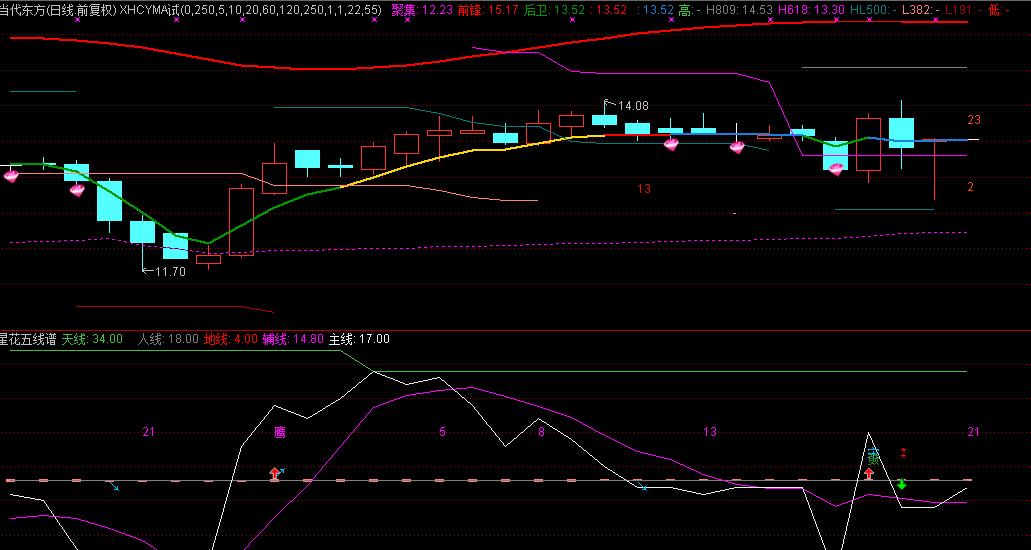The width and height of the screenshot is (1031, 550).
Task: Click the magenta 5 label in the indicator panel
Action: coord(443,432)
